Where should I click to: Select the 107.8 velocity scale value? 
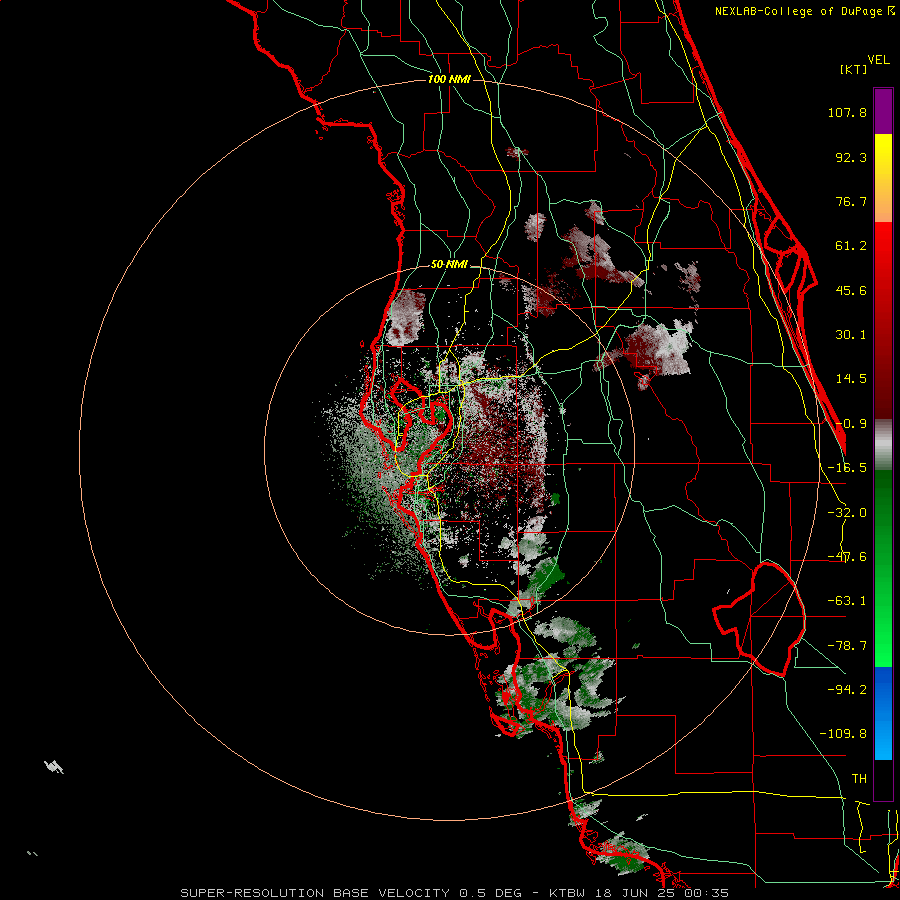pos(847,112)
